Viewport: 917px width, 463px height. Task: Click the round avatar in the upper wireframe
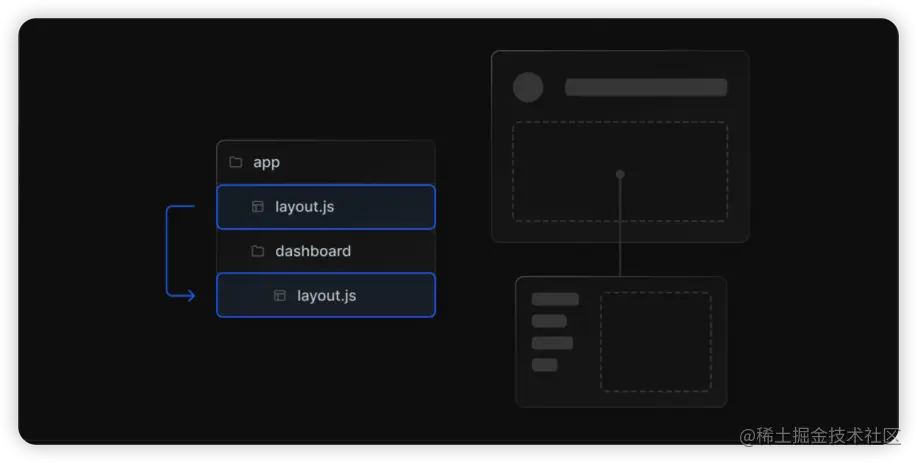[x=528, y=87]
